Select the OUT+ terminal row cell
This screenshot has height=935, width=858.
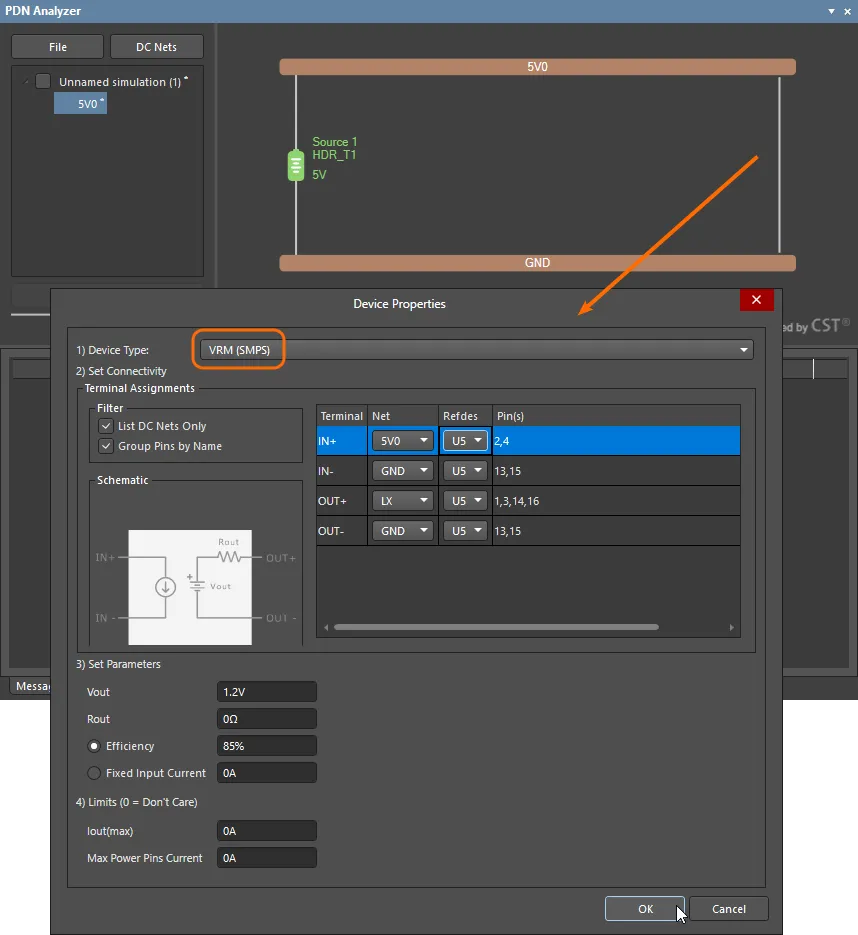tap(342, 501)
